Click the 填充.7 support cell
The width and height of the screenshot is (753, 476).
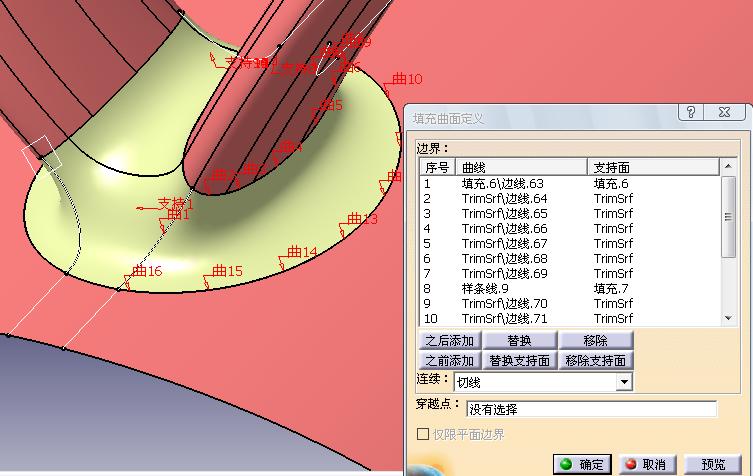pos(611,288)
